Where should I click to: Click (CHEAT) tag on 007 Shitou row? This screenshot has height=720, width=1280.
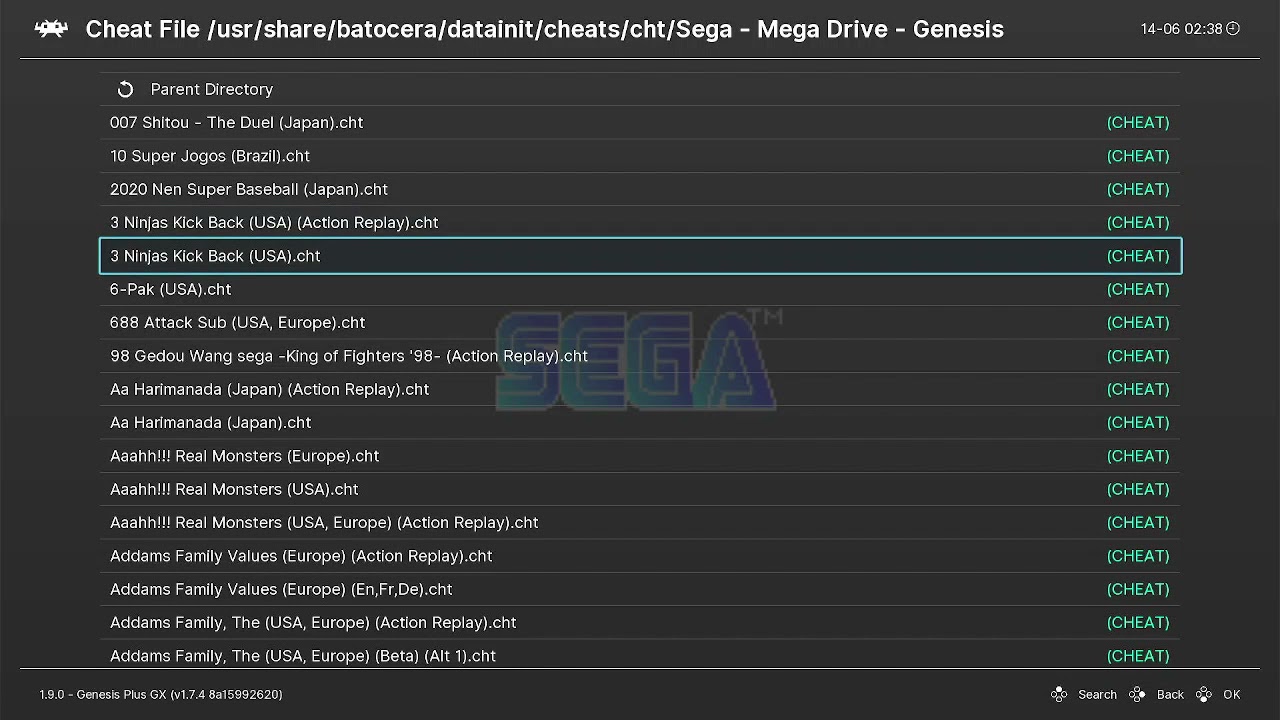(1138, 122)
